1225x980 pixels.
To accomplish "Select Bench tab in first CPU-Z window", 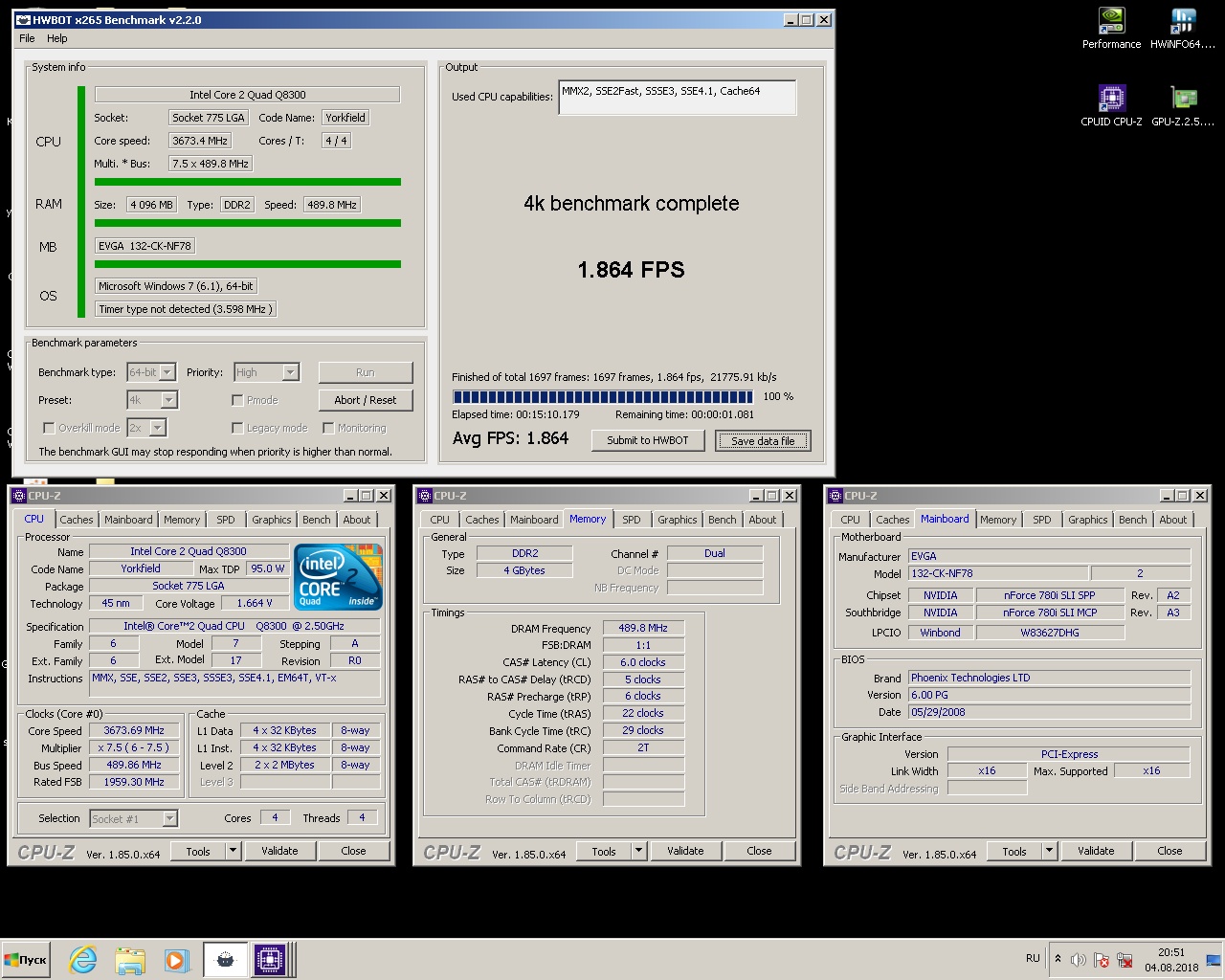I will pyautogui.click(x=317, y=520).
